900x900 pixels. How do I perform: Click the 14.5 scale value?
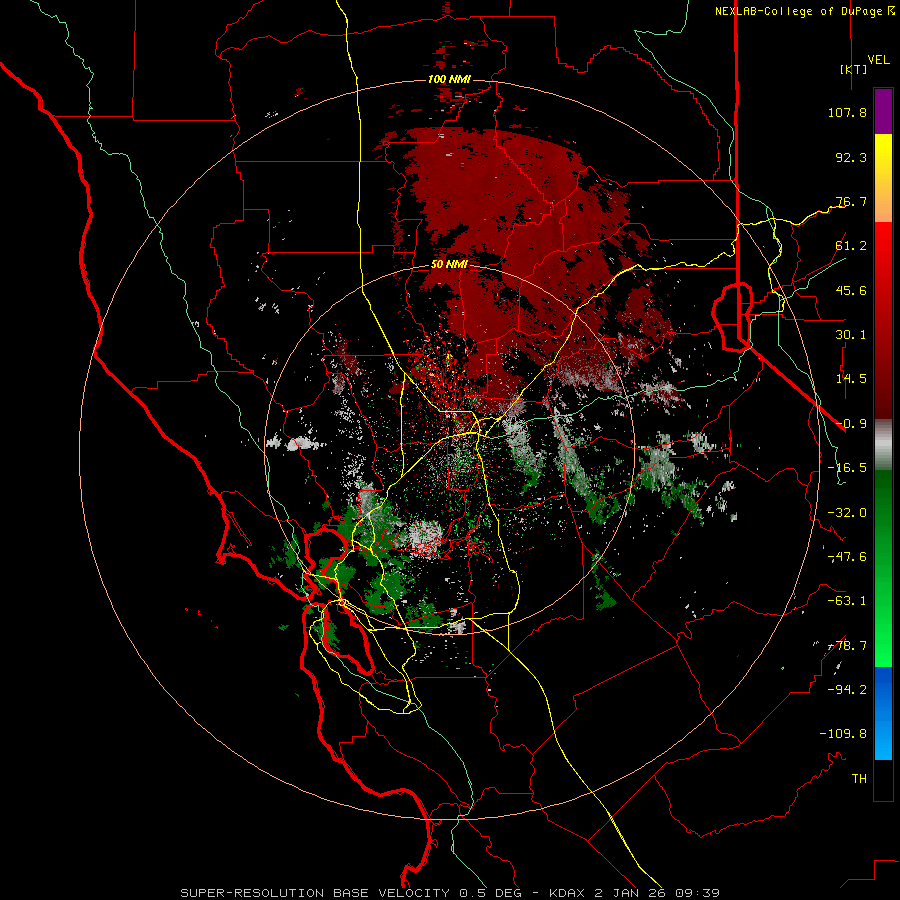[851, 379]
